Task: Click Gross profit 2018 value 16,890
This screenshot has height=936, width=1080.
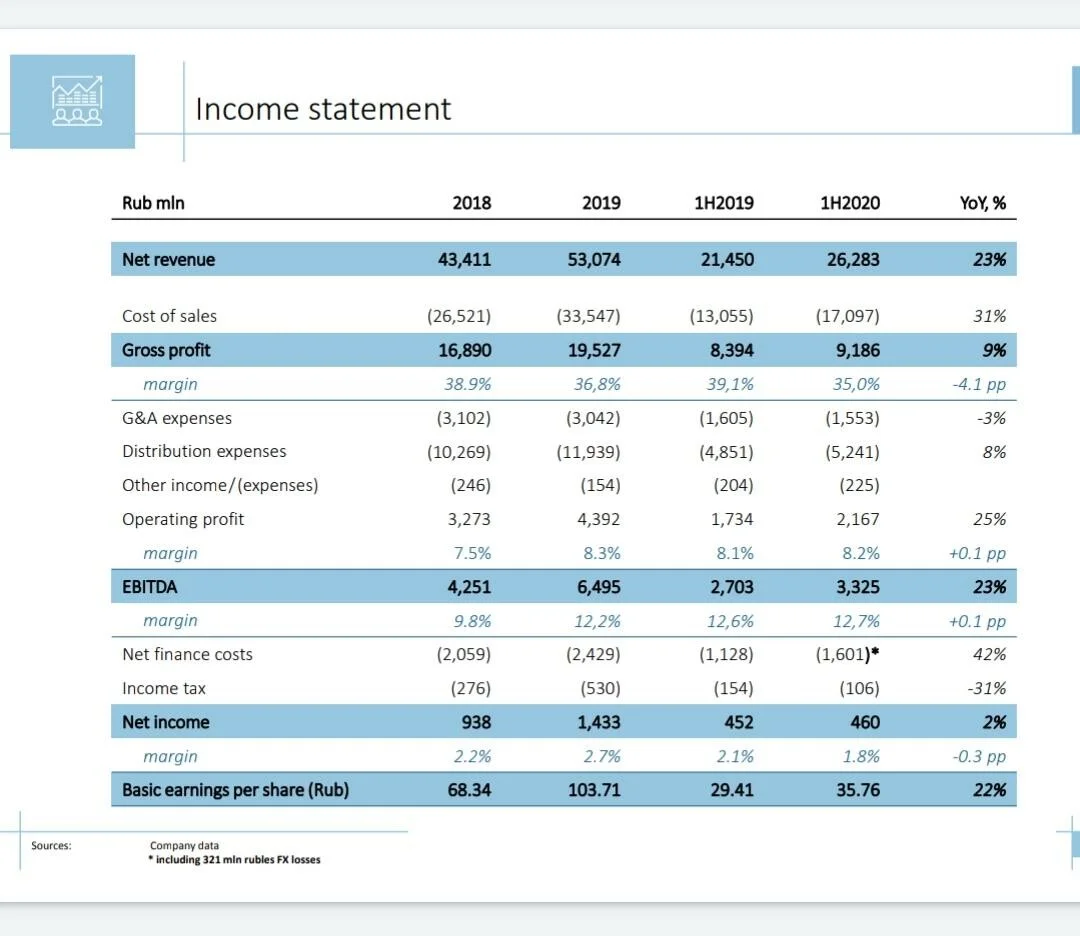Action: tap(465, 351)
